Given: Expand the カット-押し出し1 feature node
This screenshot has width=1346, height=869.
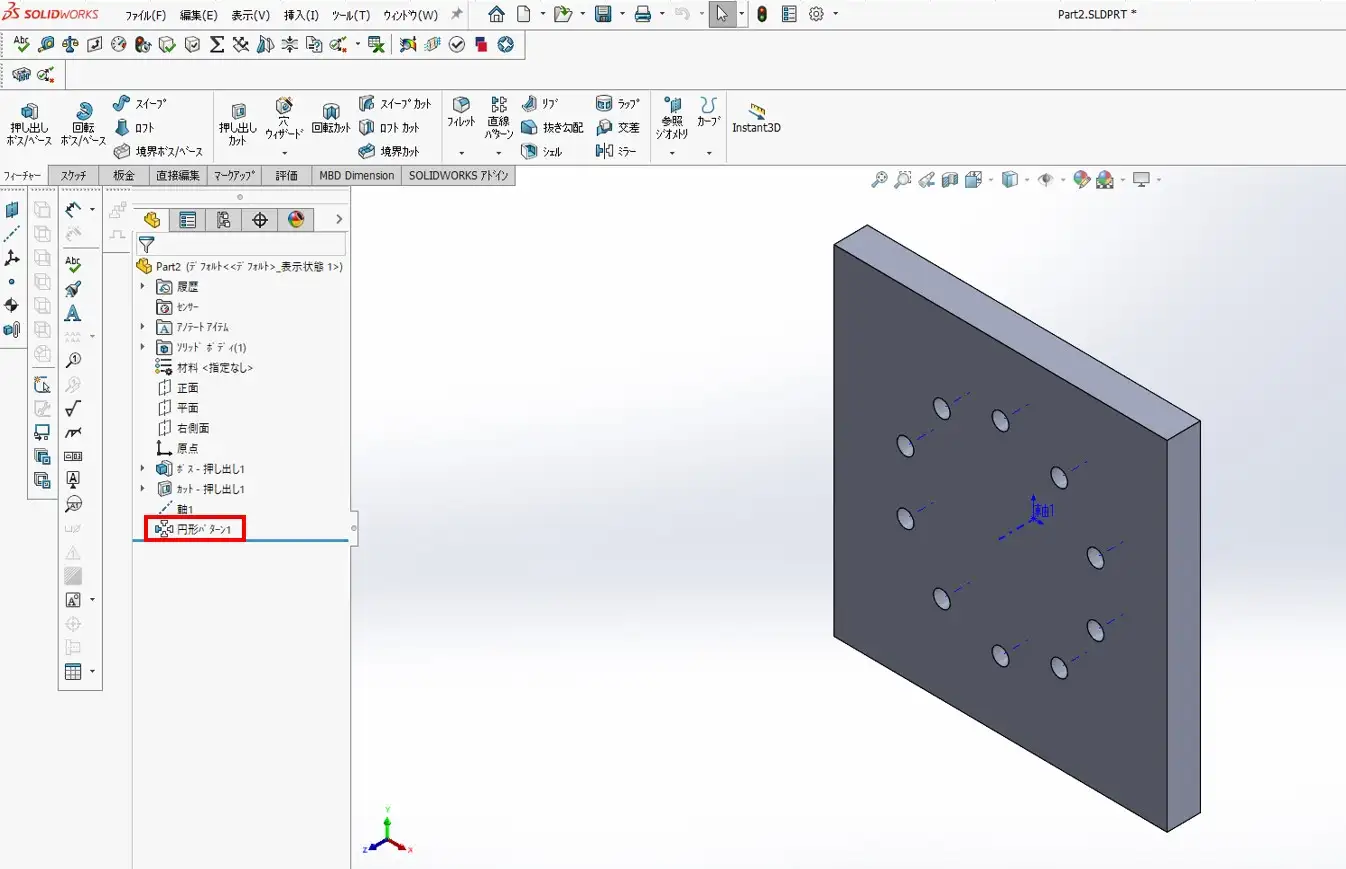Looking at the screenshot, I should [x=142, y=489].
